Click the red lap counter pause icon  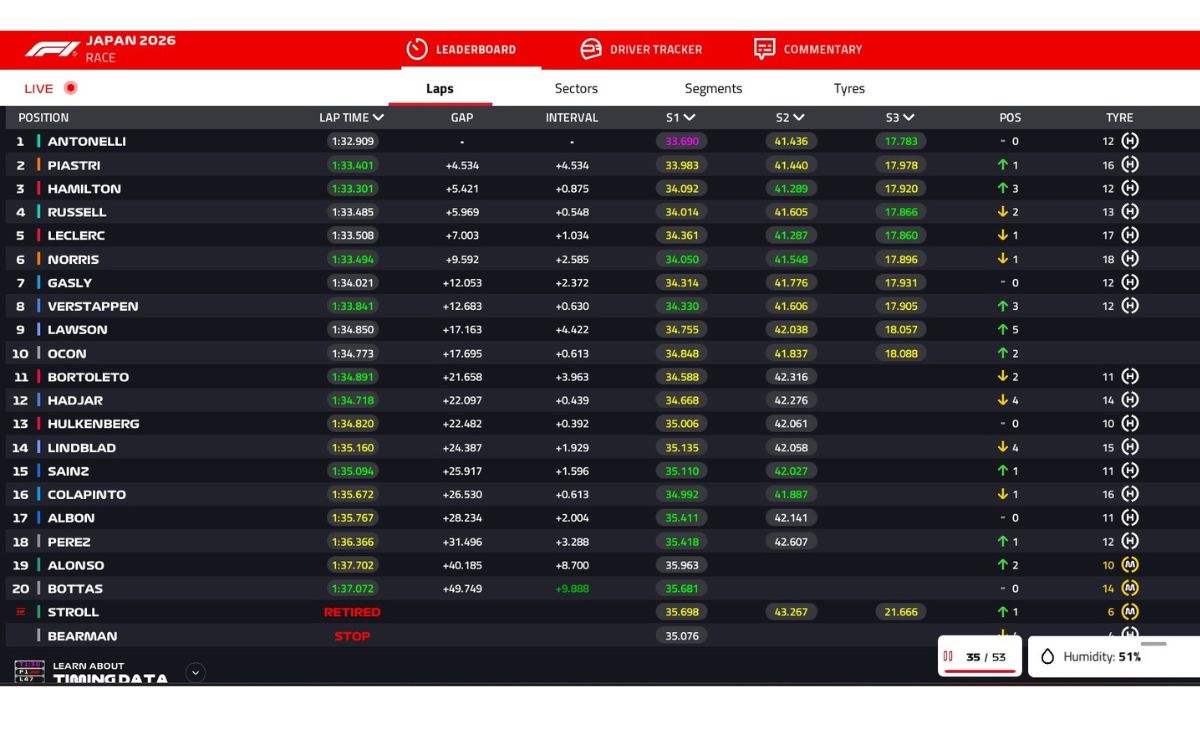click(x=948, y=657)
